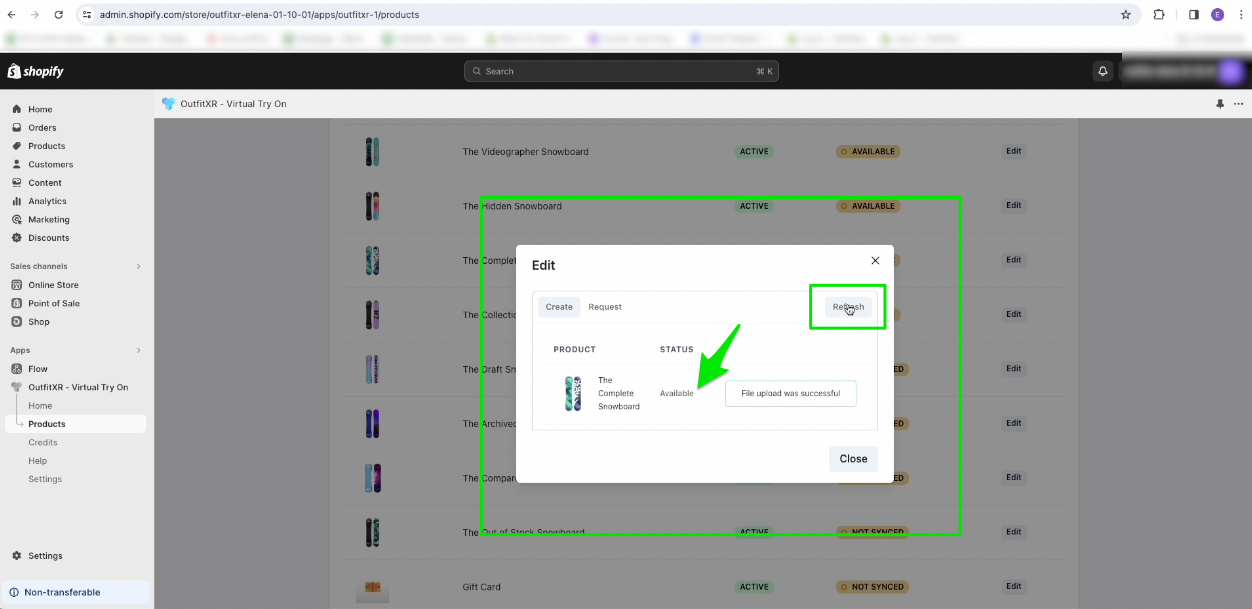Click Edit for The Videographer Snowboard

click(1014, 152)
